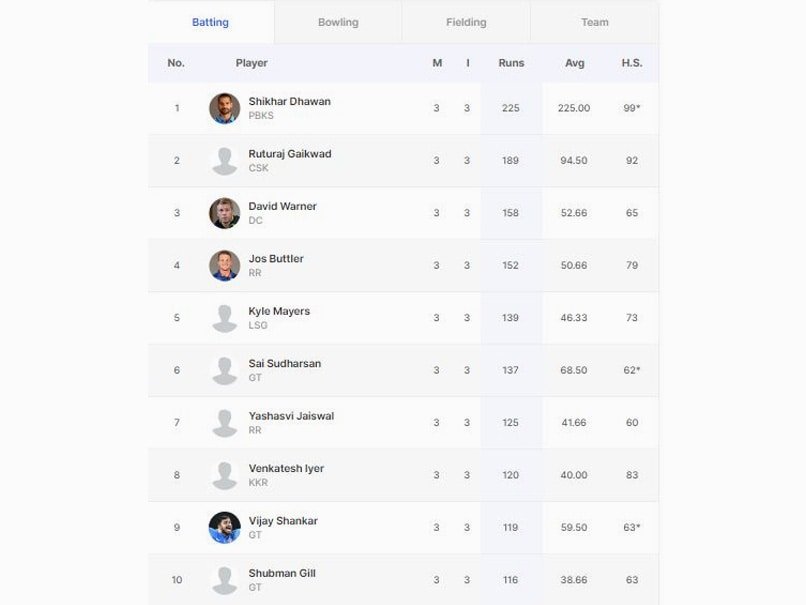Image resolution: width=806 pixels, height=605 pixels.
Task: Open Venkatesh Iyer's player link
Action: (x=286, y=468)
